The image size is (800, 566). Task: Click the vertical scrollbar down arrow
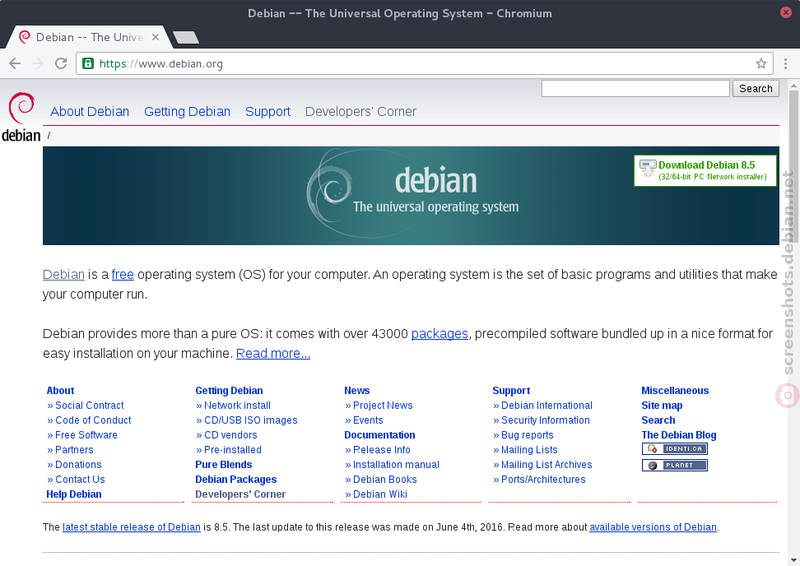tap(793, 560)
